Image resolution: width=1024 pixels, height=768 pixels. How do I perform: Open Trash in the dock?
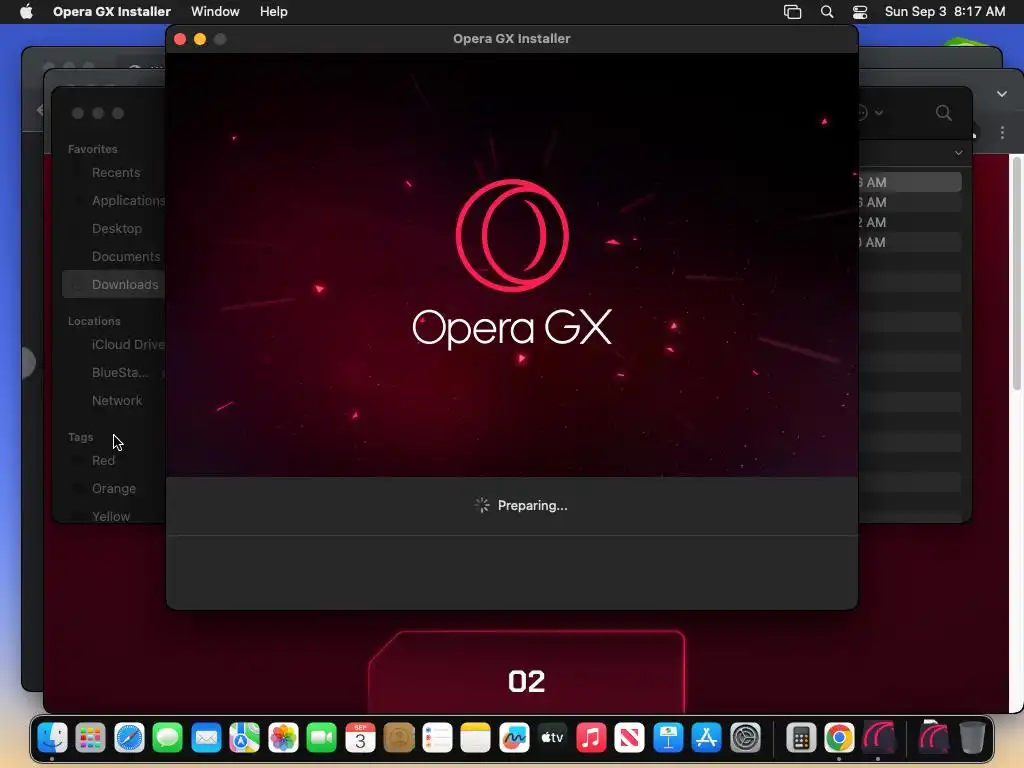(972, 739)
